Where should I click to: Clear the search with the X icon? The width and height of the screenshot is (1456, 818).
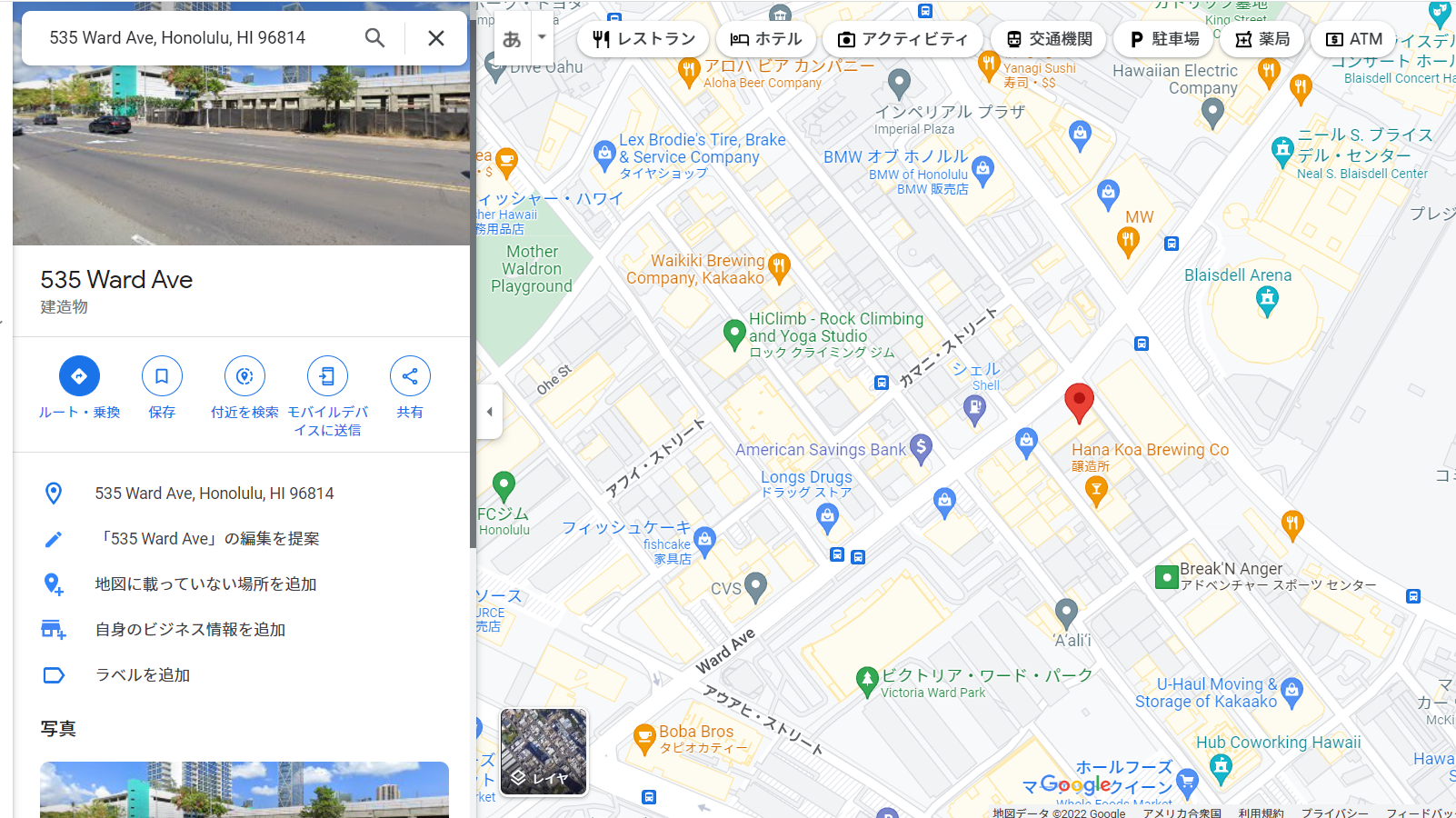tap(436, 38)
